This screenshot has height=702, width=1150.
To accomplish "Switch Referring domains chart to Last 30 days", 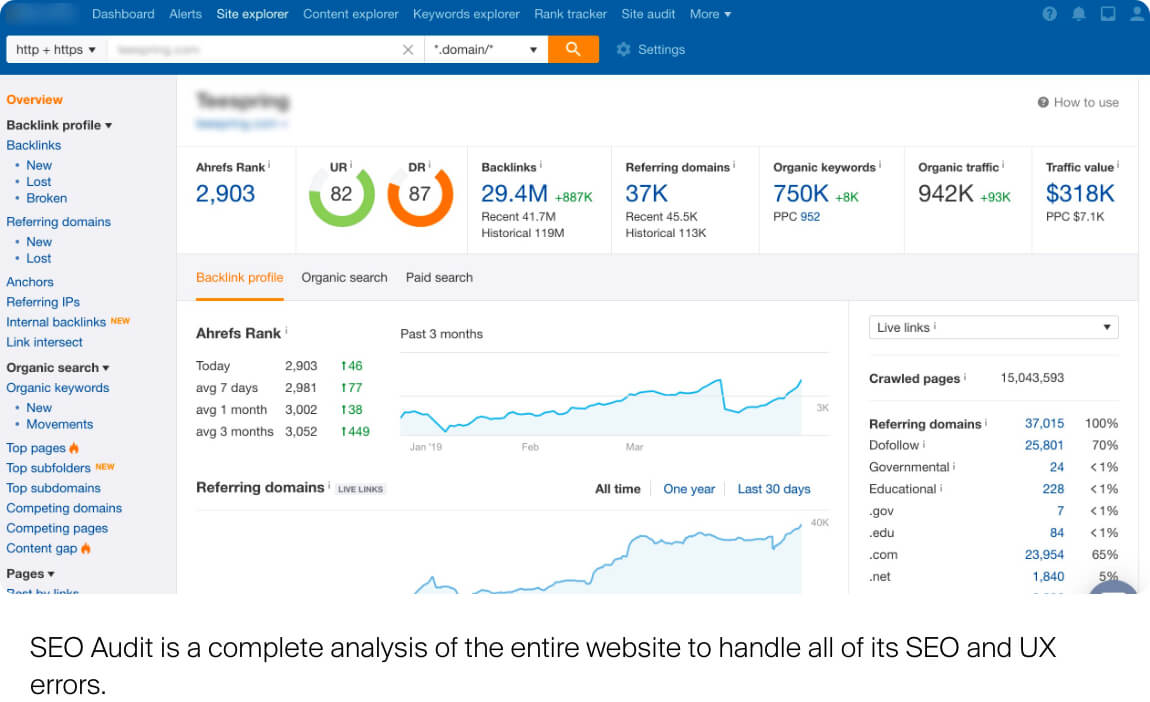I will click(x=774, y=489).
